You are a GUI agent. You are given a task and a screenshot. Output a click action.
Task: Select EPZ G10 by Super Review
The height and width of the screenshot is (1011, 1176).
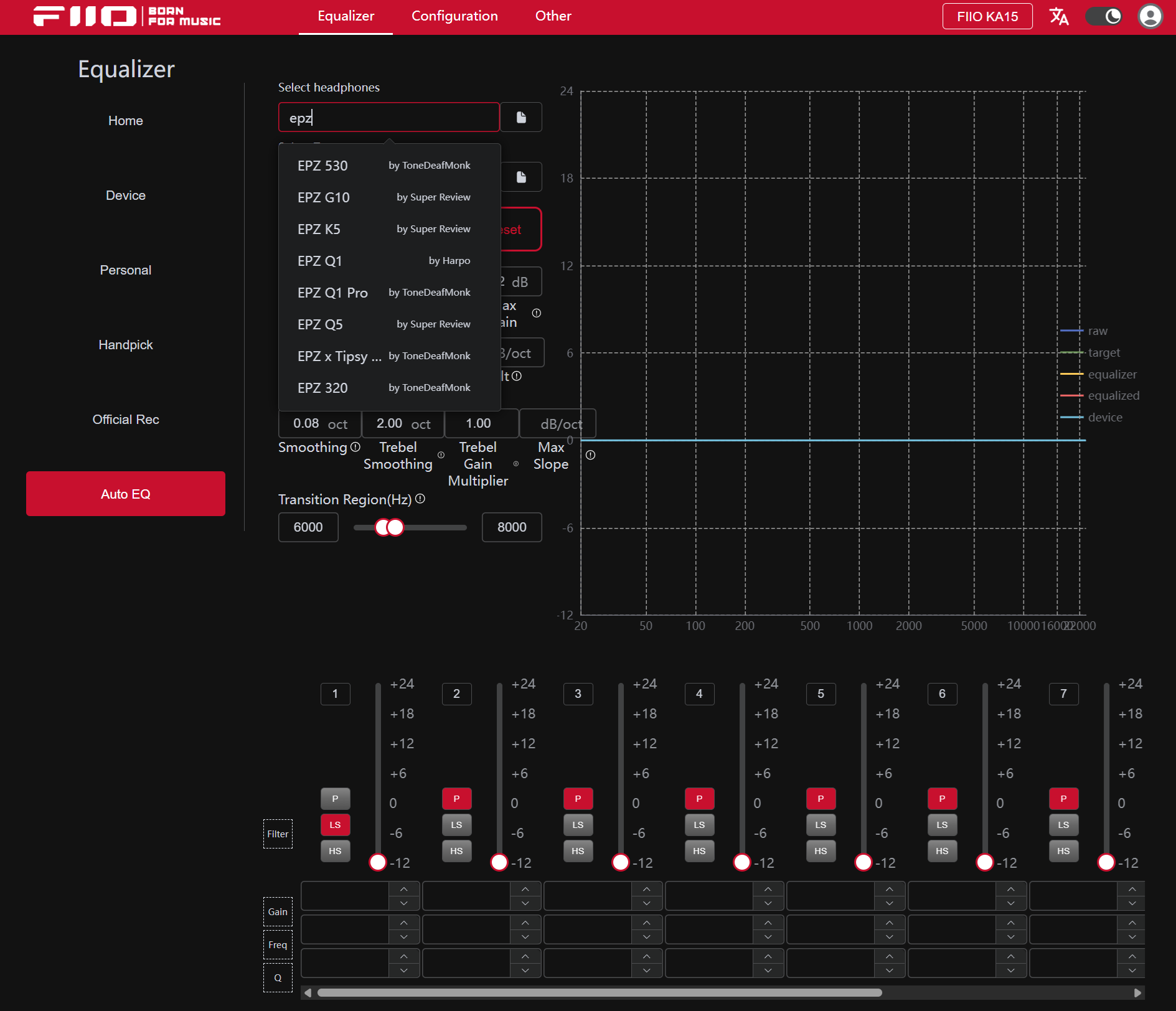click(x=389, y=197)
